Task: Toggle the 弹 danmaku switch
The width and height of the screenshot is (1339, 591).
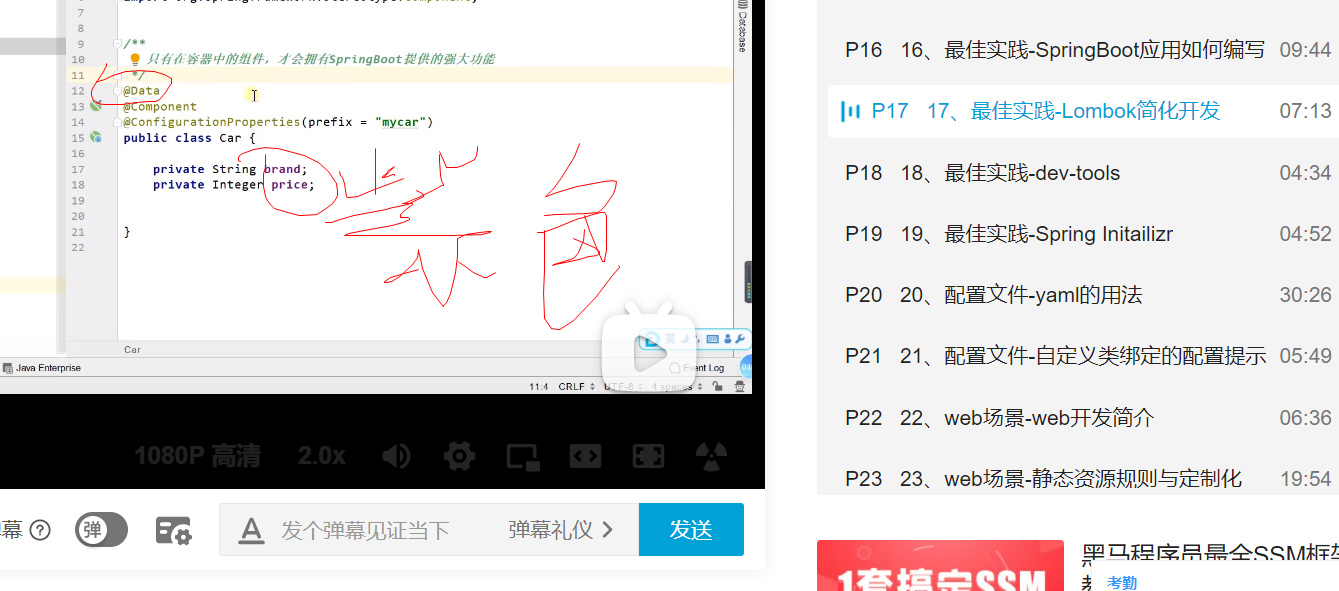Action: click(102, 530)
